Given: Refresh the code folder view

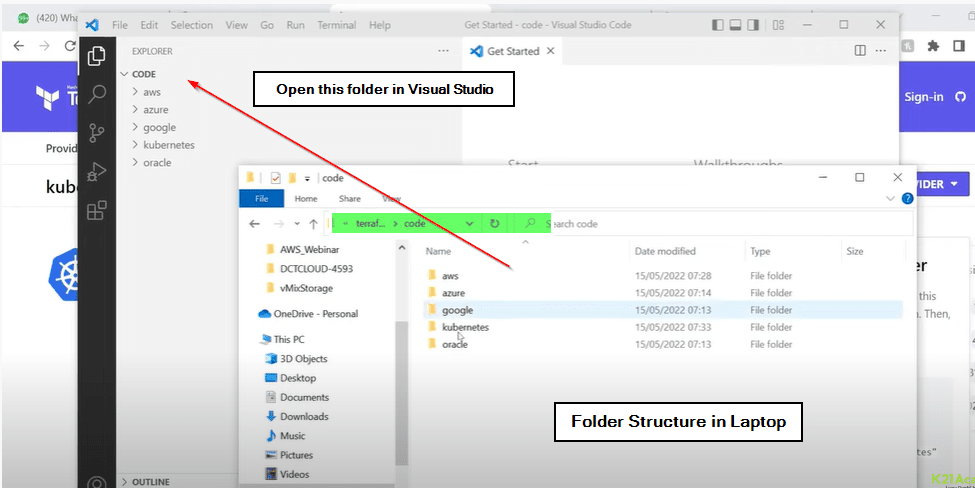Looking at the screenshot, I should point(494,223).
